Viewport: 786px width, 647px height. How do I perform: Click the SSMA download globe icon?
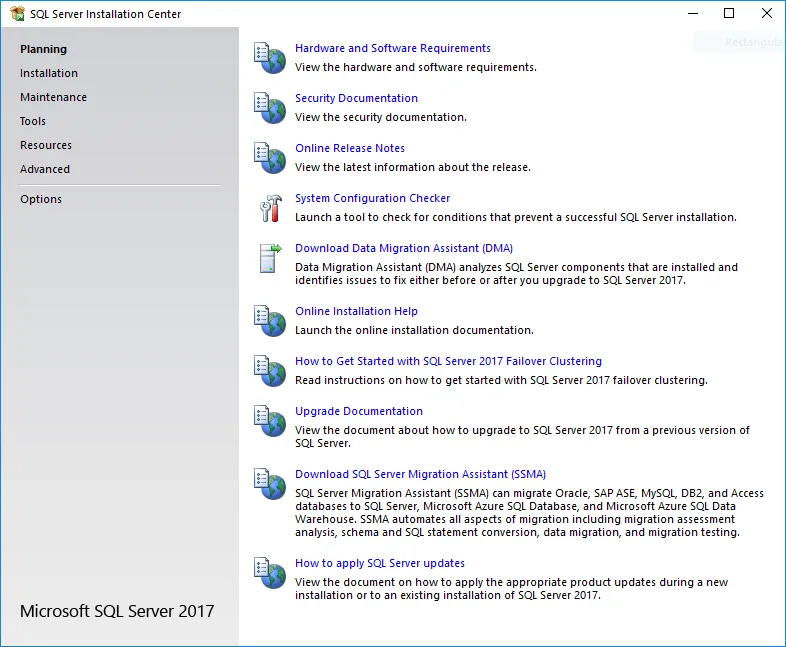(x=270, y=484)
